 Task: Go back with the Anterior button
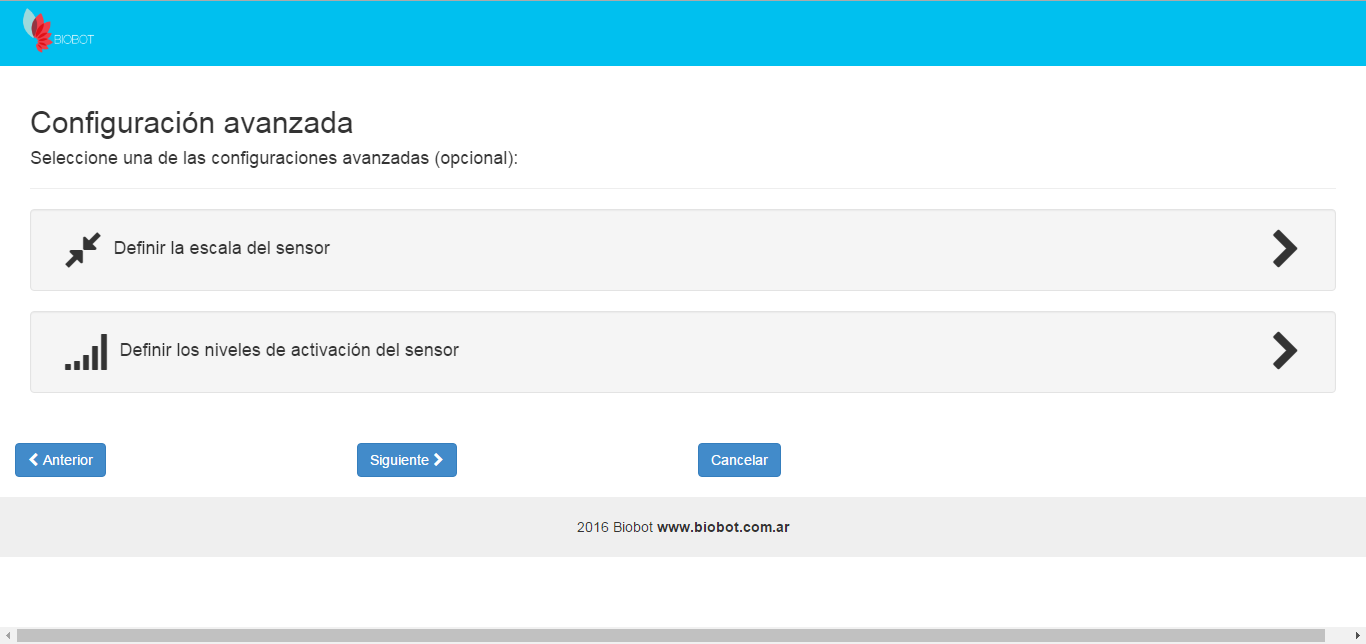point(60,460)
